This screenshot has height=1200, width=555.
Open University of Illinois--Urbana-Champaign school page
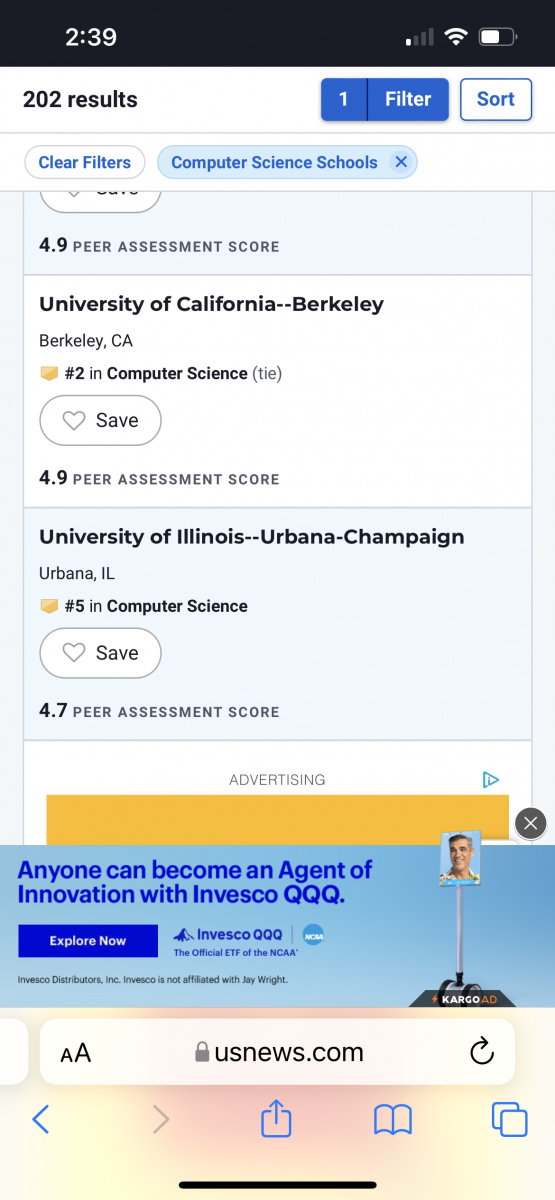252,537
